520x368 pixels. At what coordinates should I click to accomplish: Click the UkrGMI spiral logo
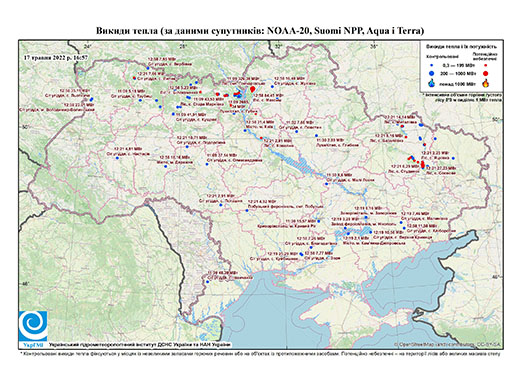(x=33, y=326)
